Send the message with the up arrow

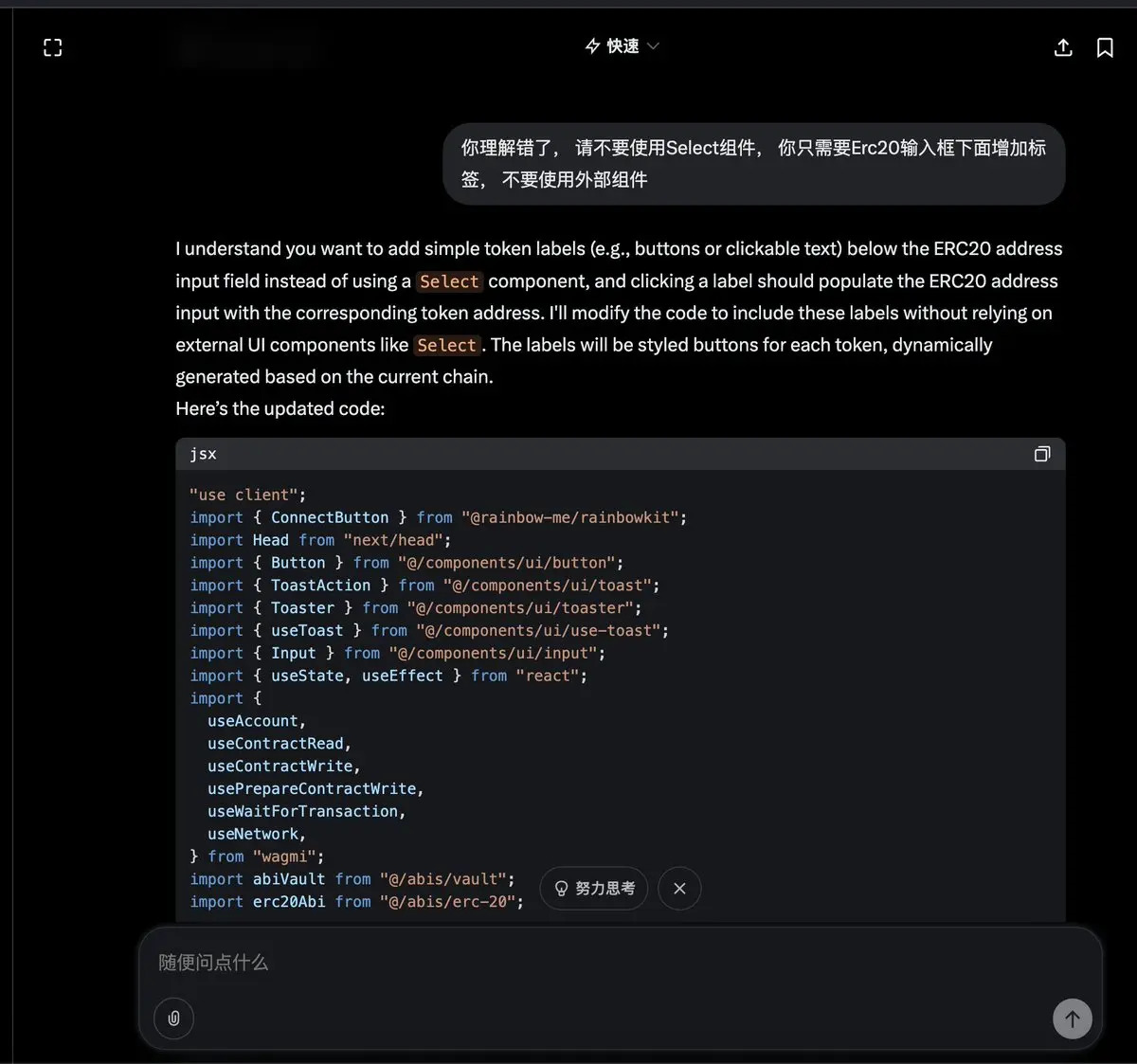click(x=1073, y=1019)
